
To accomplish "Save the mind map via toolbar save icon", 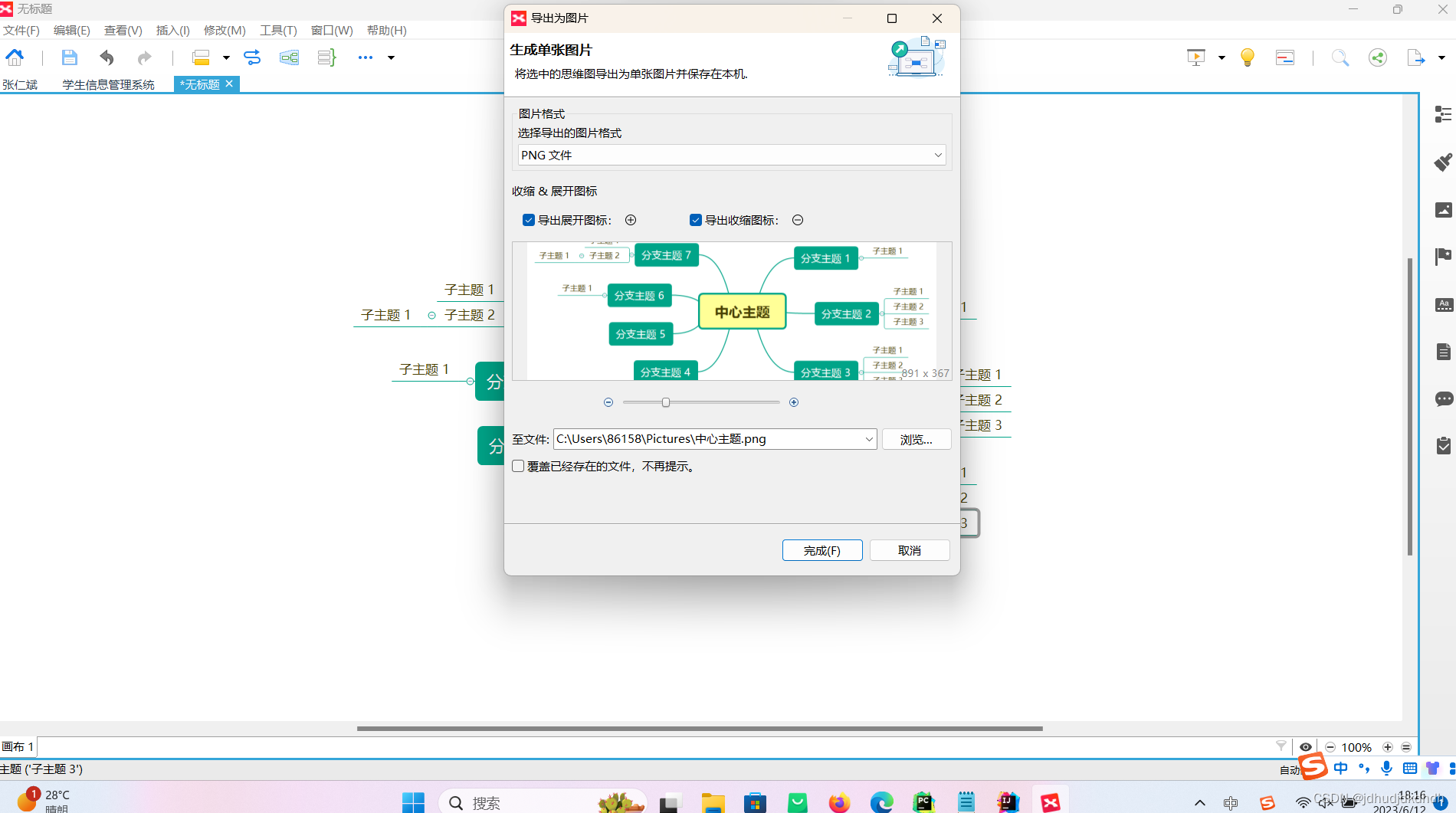I will [x=69, y=57].
